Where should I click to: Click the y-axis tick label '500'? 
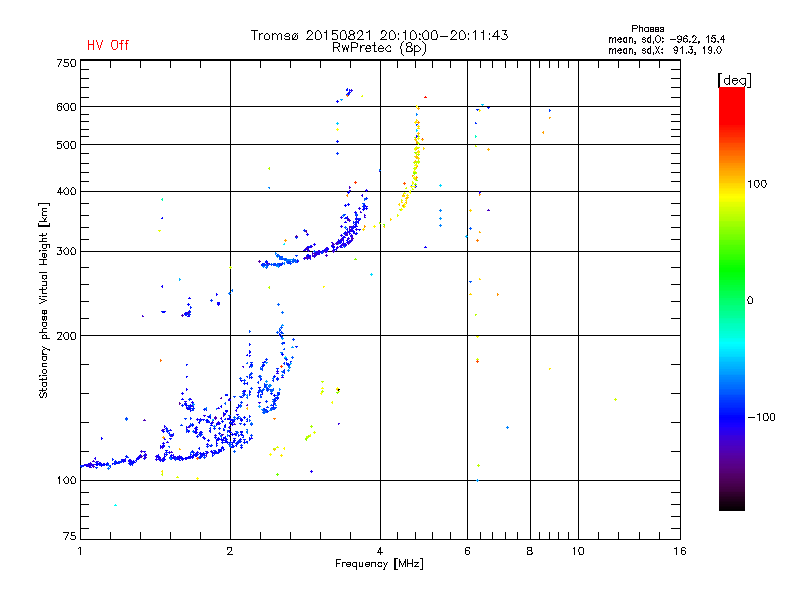tap(66, 145)
